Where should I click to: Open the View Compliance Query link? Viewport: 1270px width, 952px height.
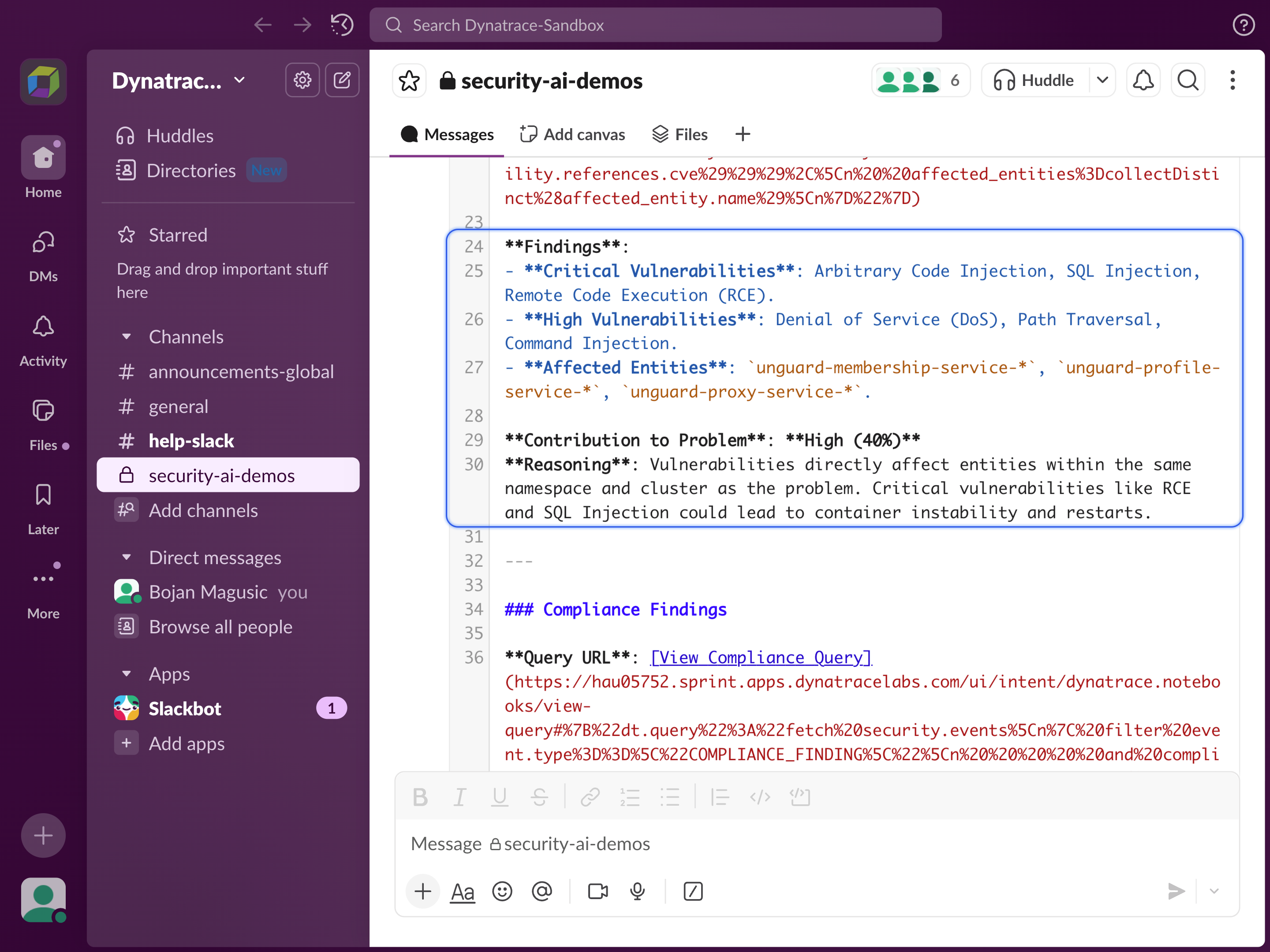click(761, 657)
